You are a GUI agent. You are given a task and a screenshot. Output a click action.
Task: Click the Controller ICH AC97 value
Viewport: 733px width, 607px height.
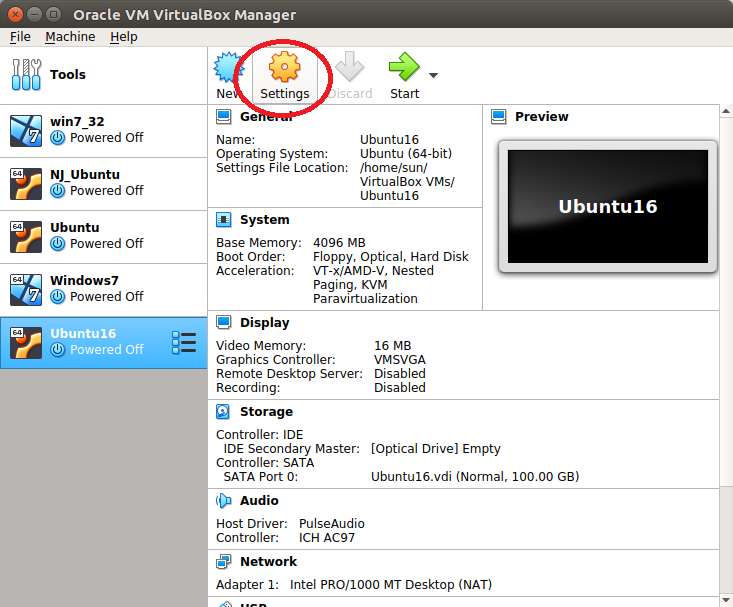coord(327,537)
